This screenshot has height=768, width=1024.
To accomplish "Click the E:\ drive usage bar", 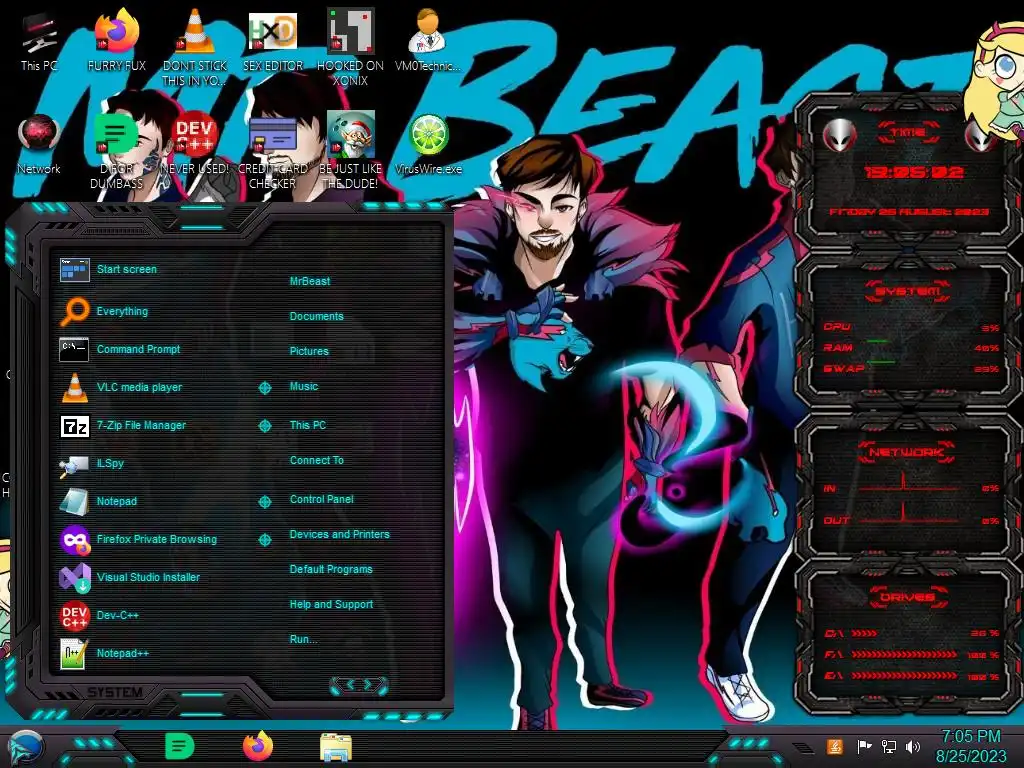I will point(904,675).
